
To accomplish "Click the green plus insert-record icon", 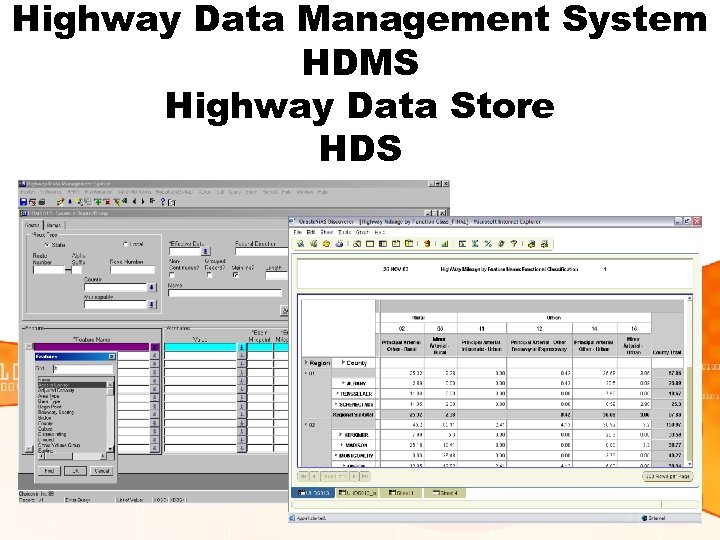I will [x=97, y=202].
